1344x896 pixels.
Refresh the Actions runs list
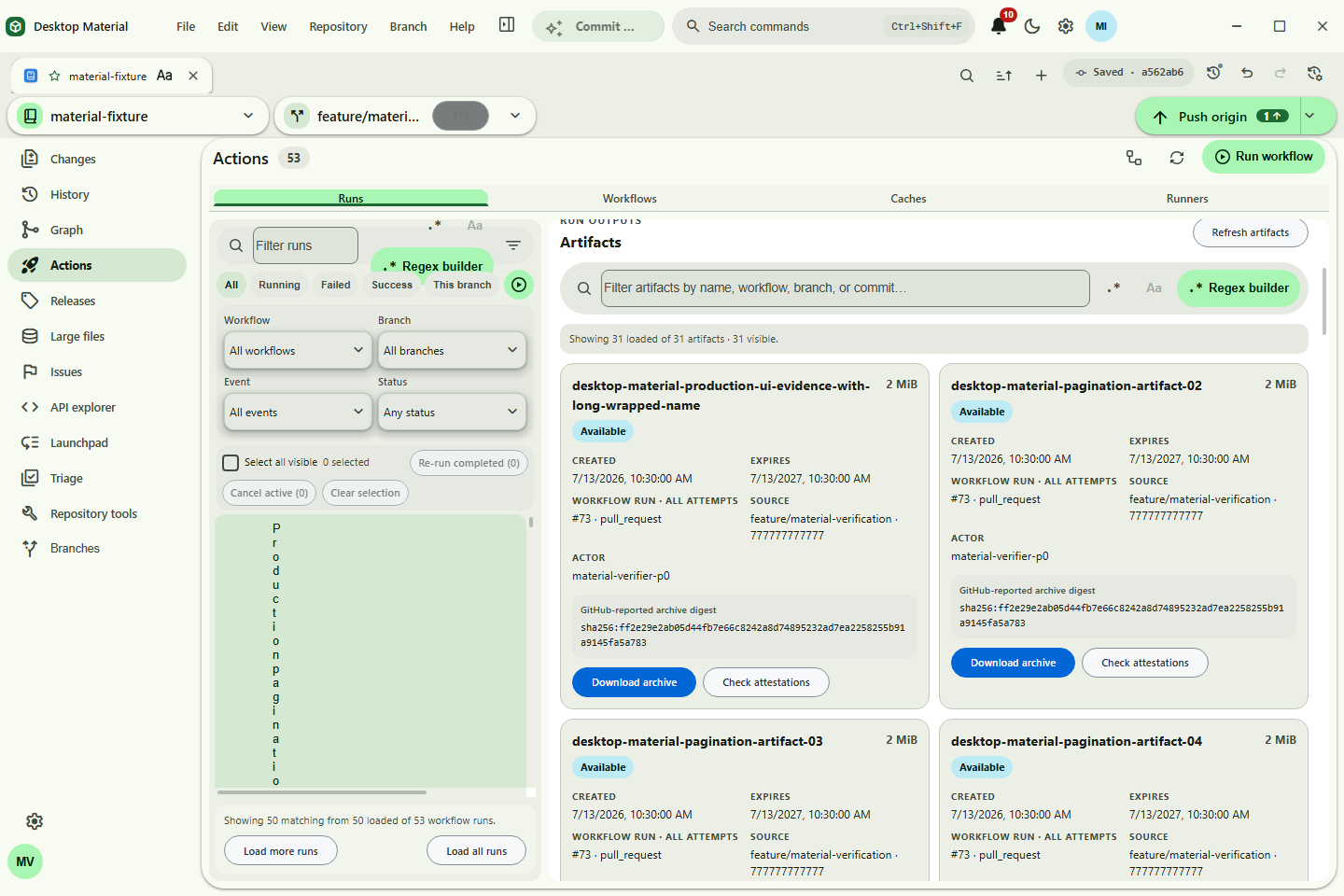click(1177, 158)
